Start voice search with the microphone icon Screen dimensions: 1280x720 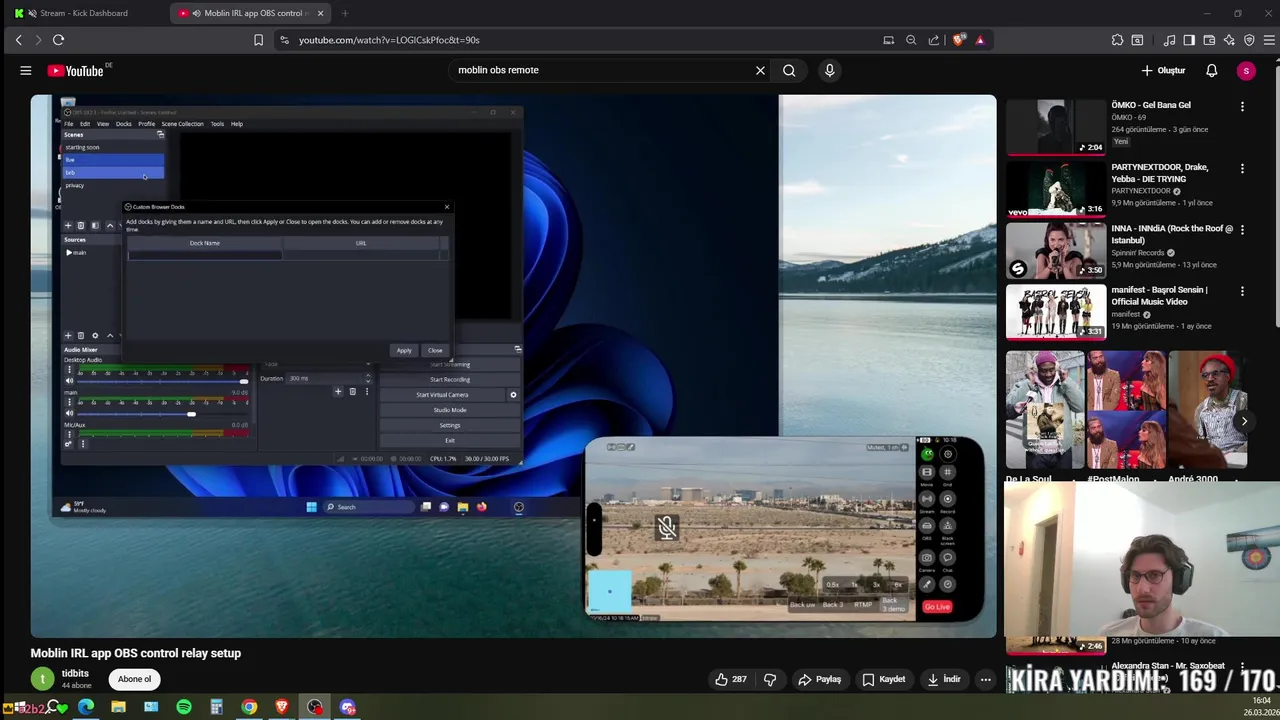[829, 70]
